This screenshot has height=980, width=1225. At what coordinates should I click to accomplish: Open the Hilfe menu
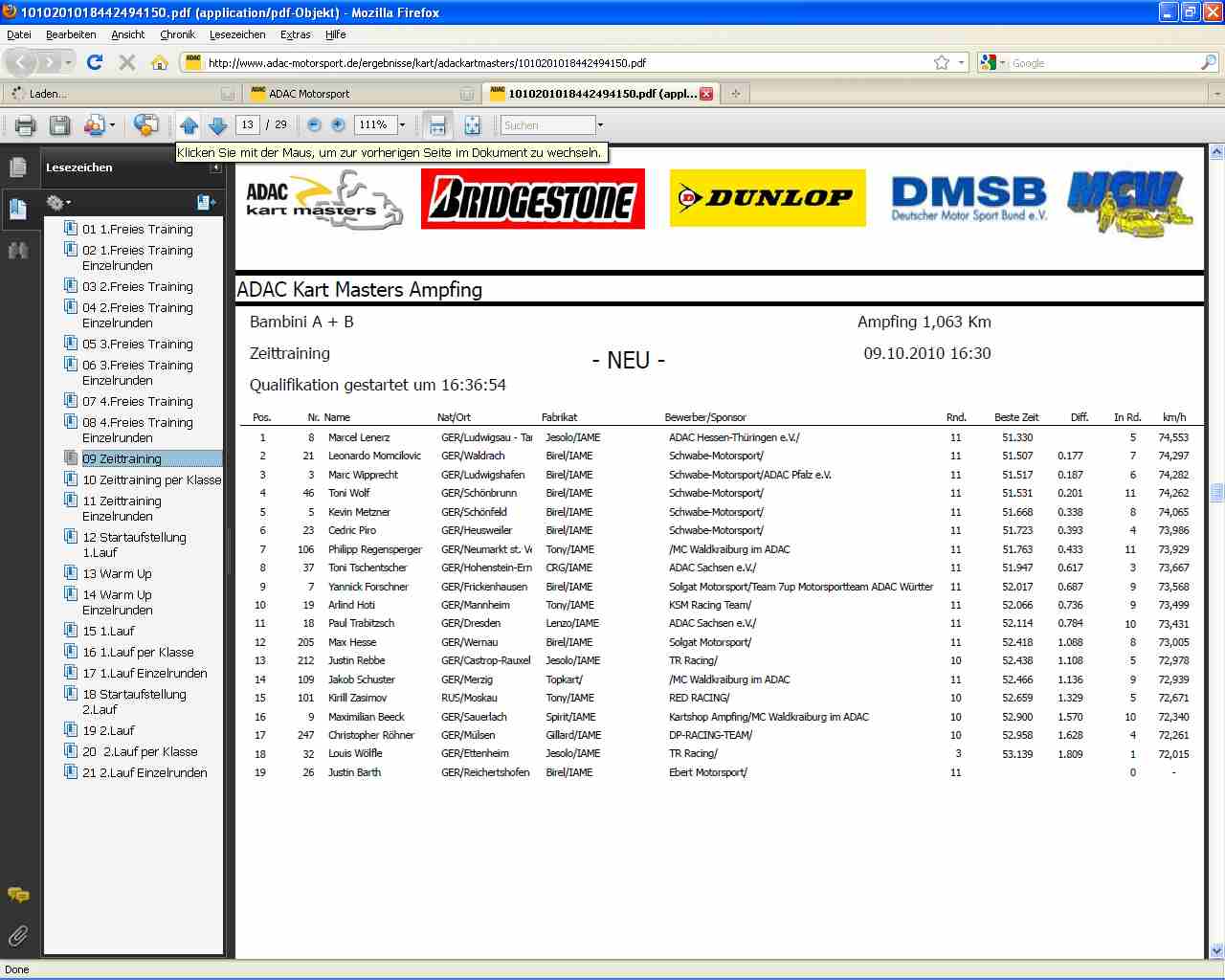point(335,34)
